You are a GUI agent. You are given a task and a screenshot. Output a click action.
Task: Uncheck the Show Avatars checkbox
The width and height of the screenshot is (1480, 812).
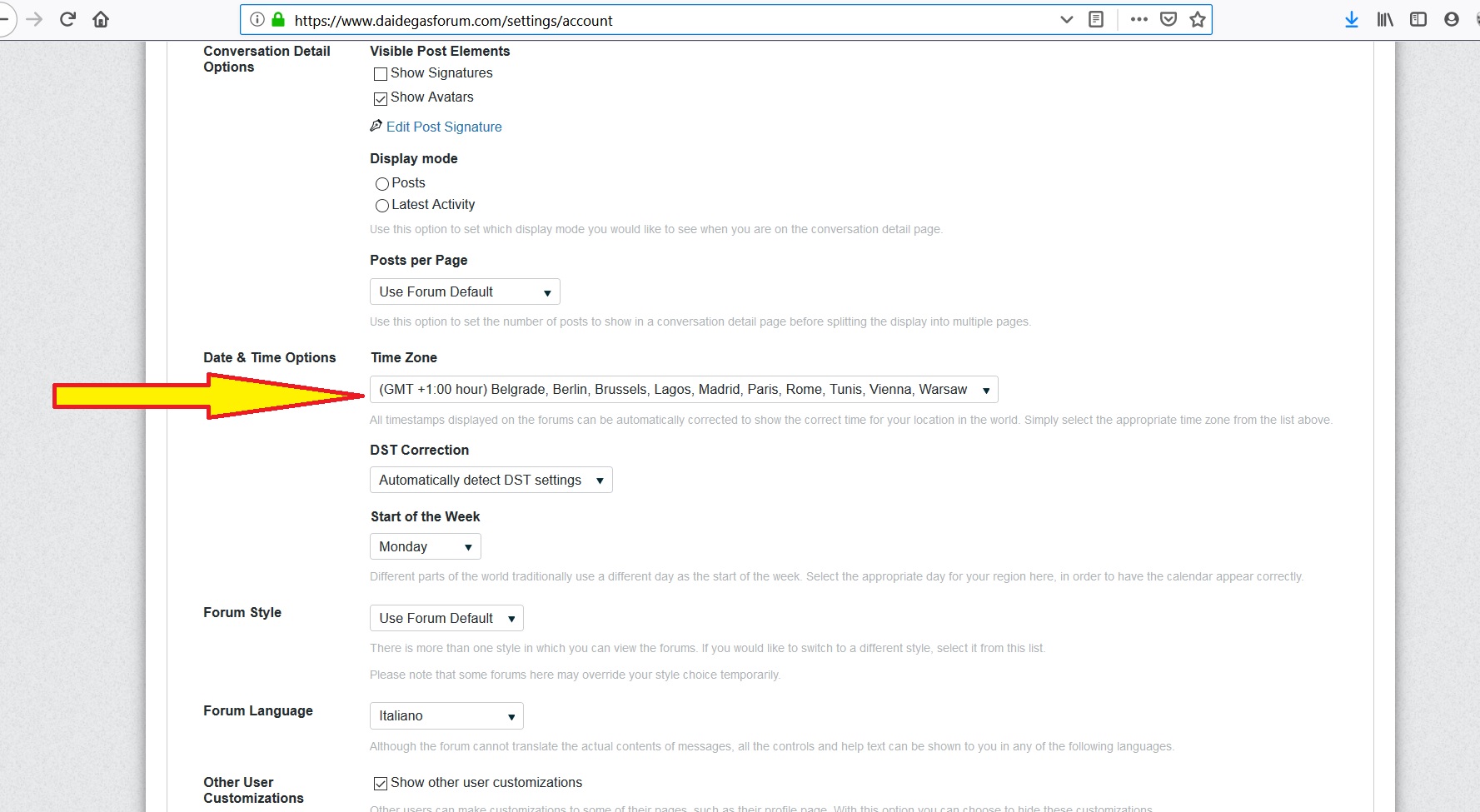click(x=381, y=98)
